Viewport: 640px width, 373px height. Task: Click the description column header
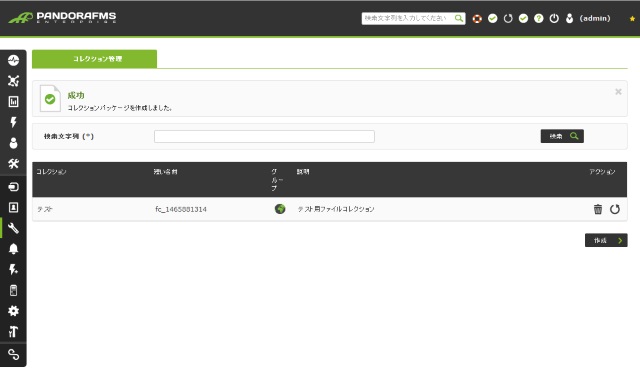[302, 172]
